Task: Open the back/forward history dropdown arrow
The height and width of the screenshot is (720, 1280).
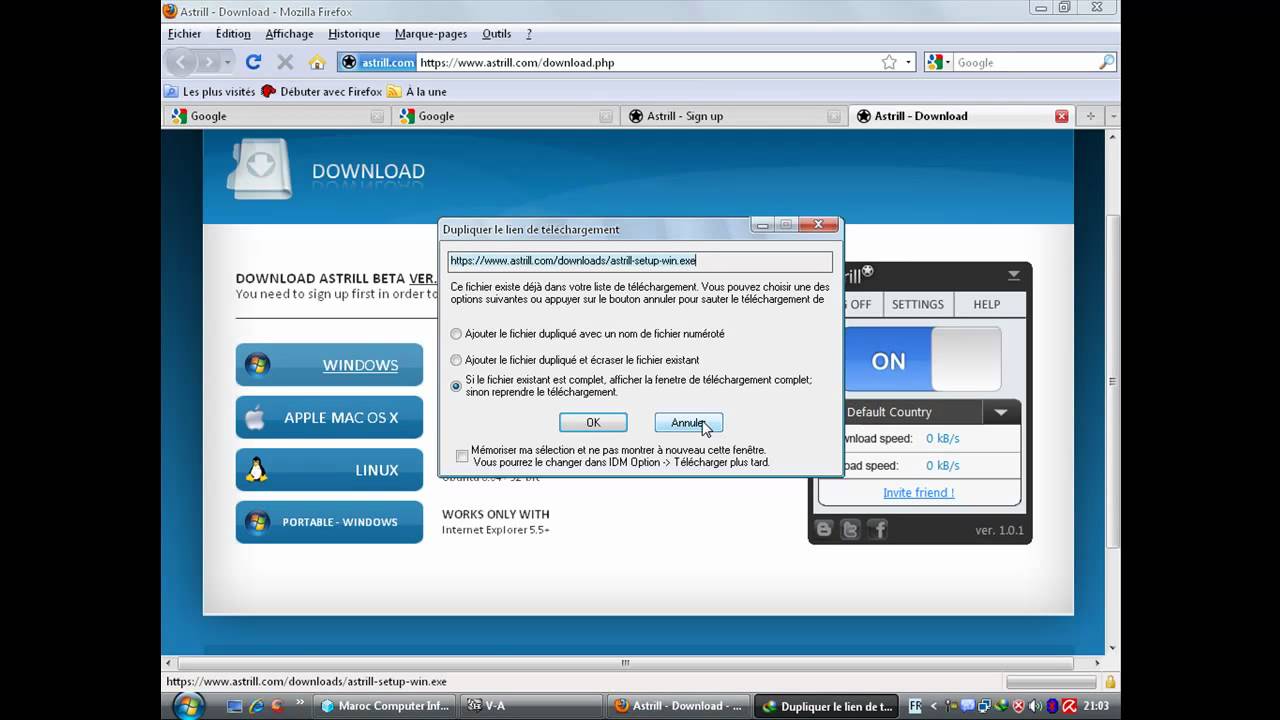Action: tap(228, 62)
